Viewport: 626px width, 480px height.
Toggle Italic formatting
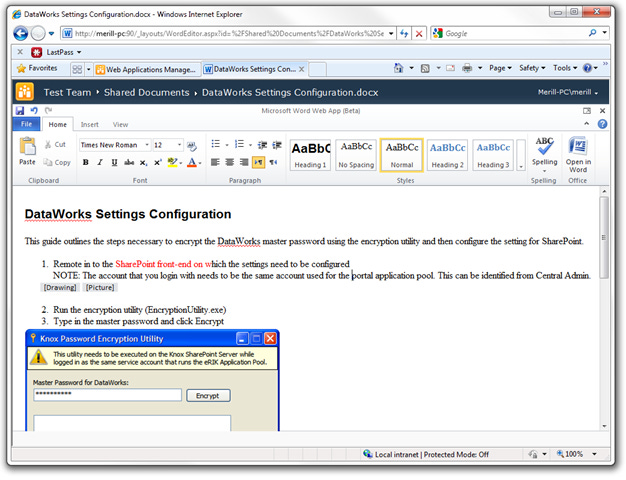click(100, 162)
